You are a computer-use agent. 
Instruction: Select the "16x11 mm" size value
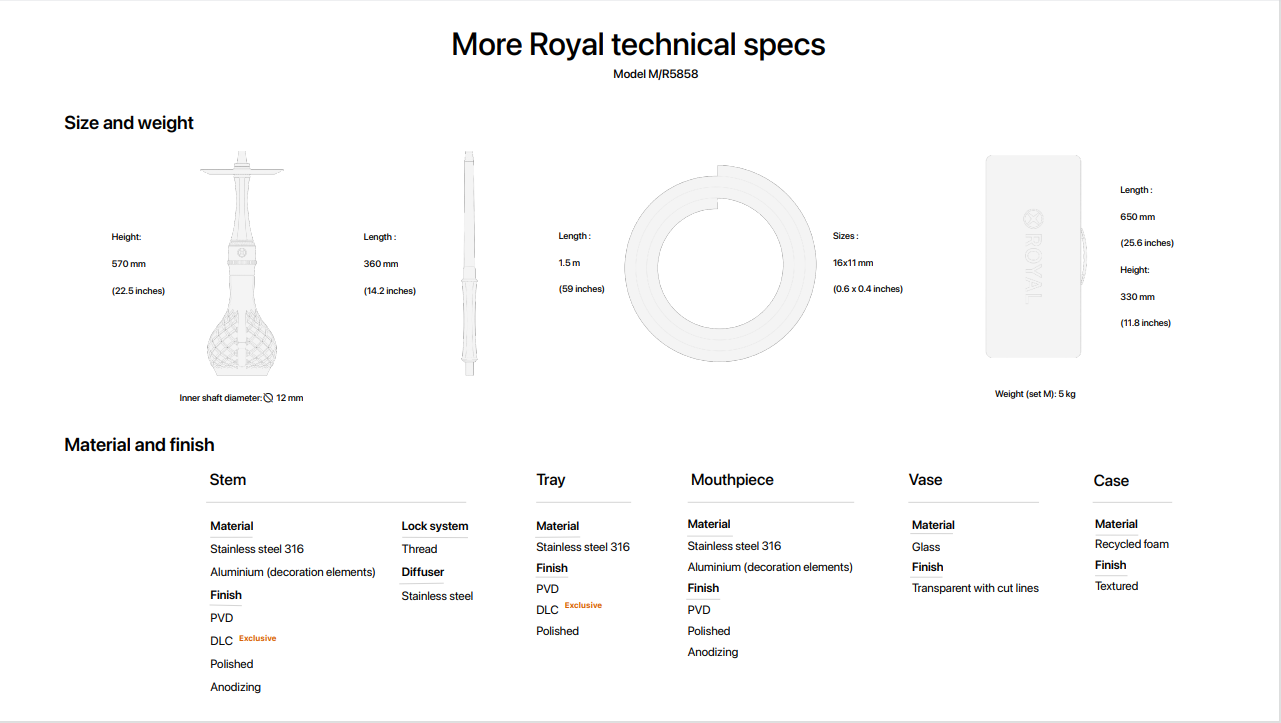point(853,263)
